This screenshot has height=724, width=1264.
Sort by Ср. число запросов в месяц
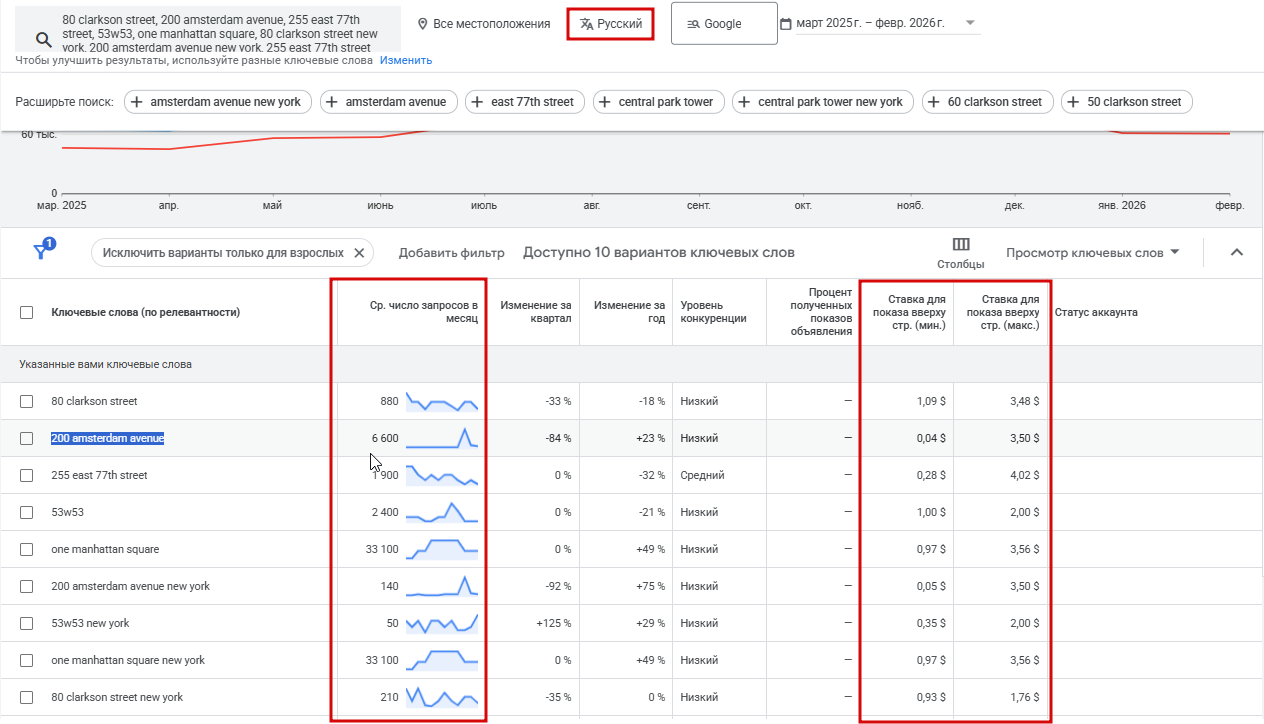click(x=423, y=312)
